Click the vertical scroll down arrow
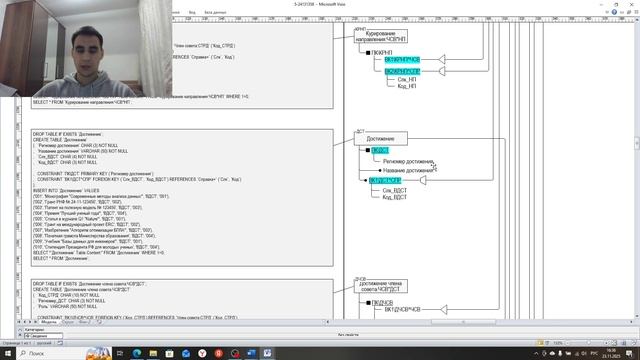The height and width of the screenshot is (360, 640). coord(637,316)
